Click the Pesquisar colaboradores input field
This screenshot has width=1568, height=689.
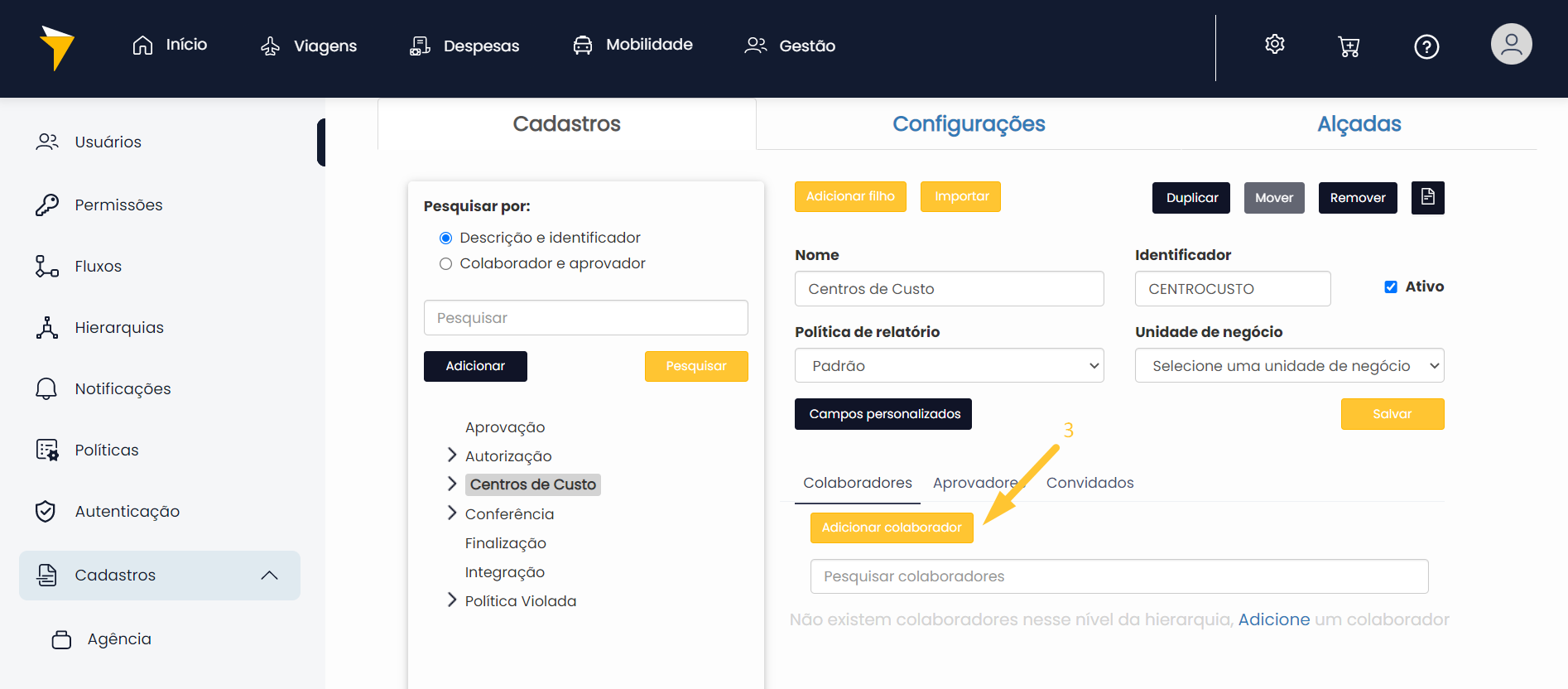tap(1118, 576)
